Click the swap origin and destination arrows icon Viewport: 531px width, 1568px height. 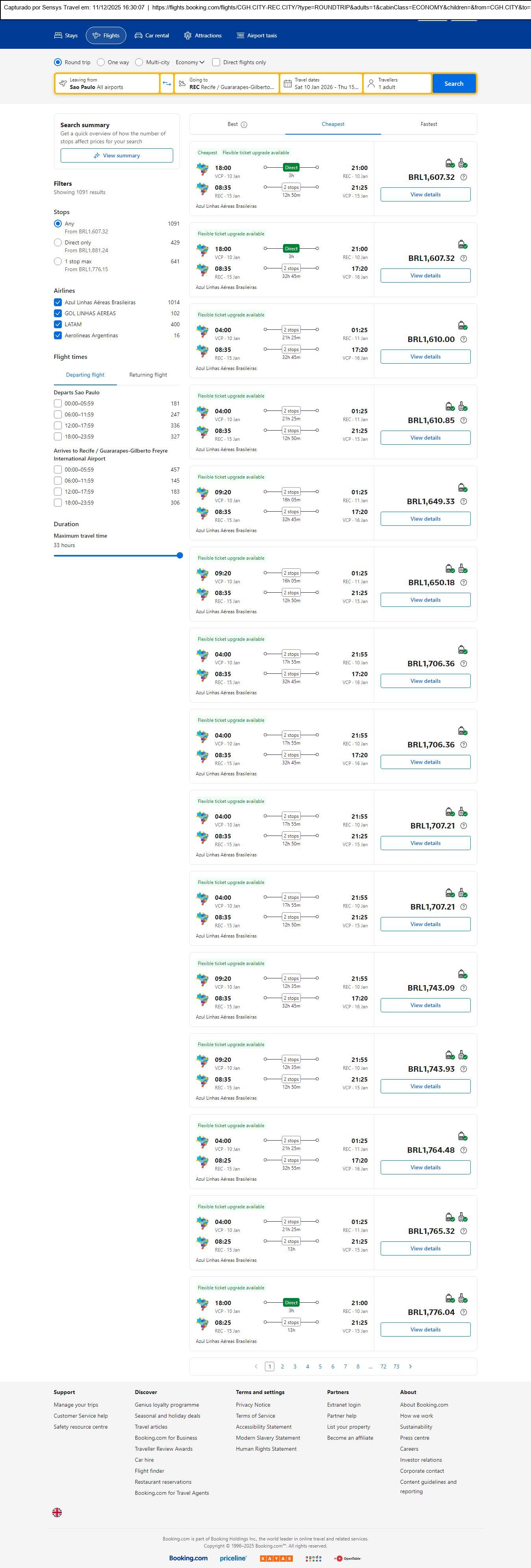tap(167, 83)
